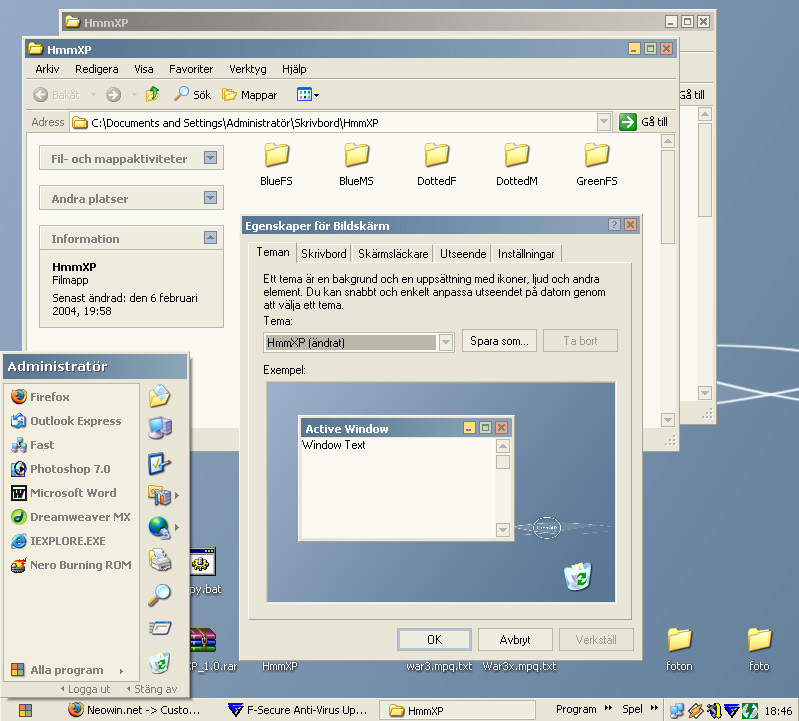The width and height of the screenshot is (799, 721).
Task: Open the Hjälp menu
Action: pos(295,69)
